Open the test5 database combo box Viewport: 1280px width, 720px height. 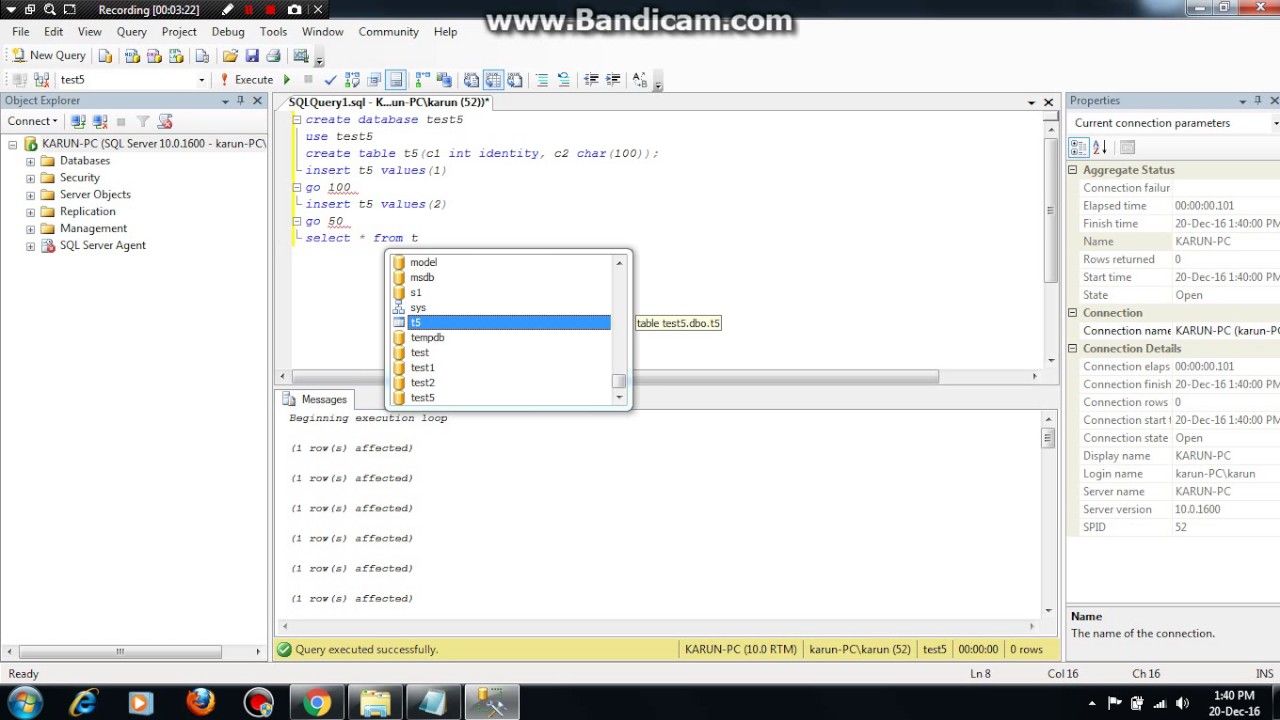click(132, 80)
